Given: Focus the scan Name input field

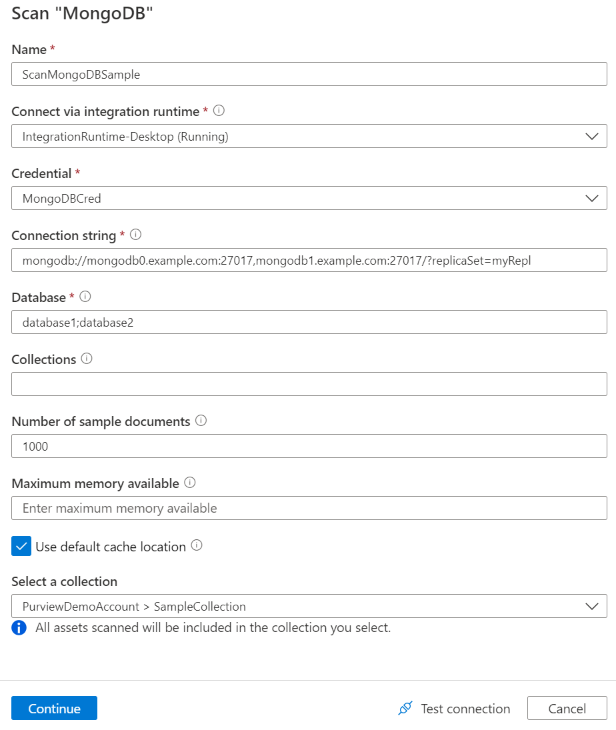Looking at the screenshot, I should click(308, 74).
